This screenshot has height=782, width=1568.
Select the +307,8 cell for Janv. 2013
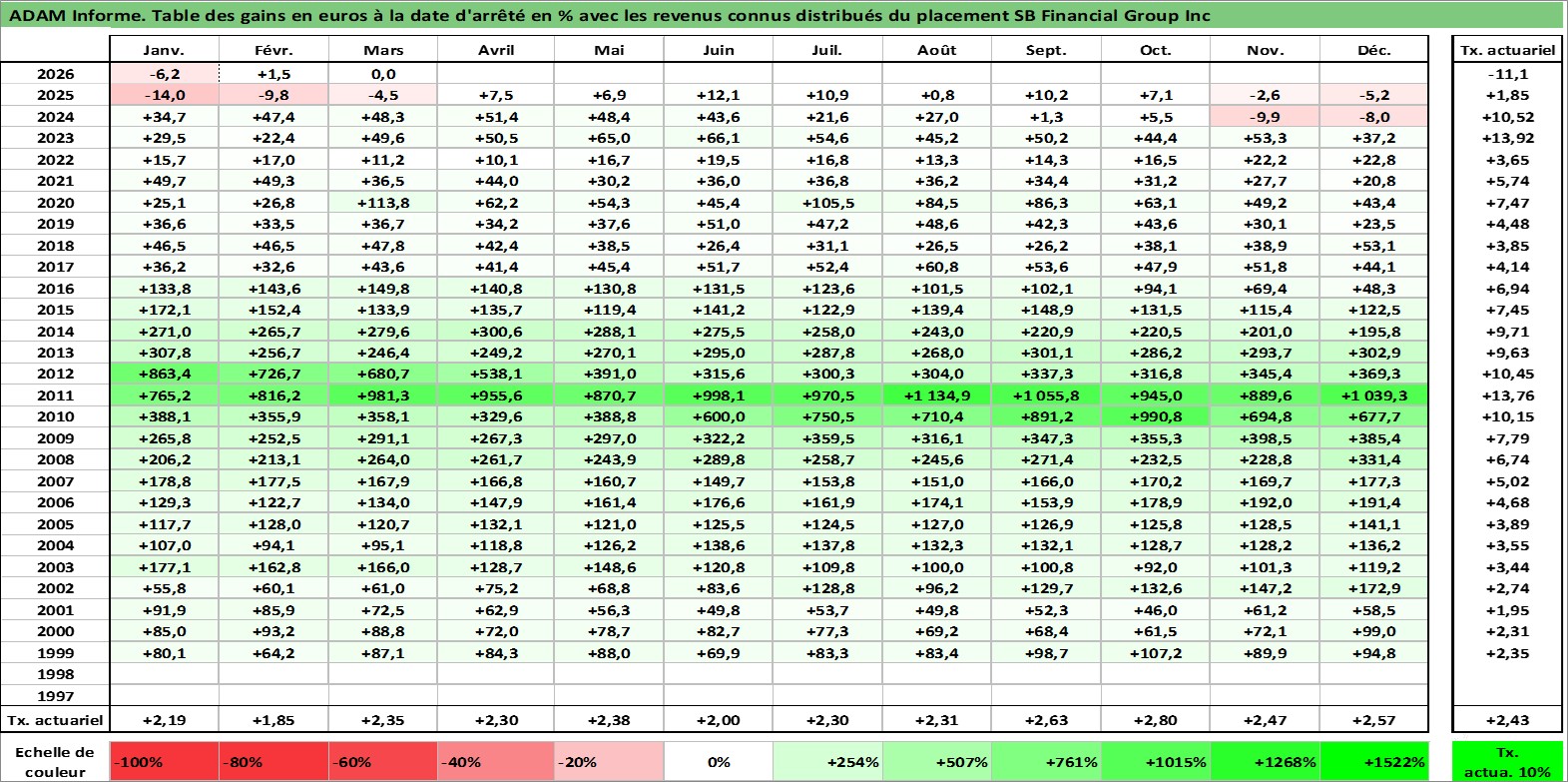[x=164, y=353]
